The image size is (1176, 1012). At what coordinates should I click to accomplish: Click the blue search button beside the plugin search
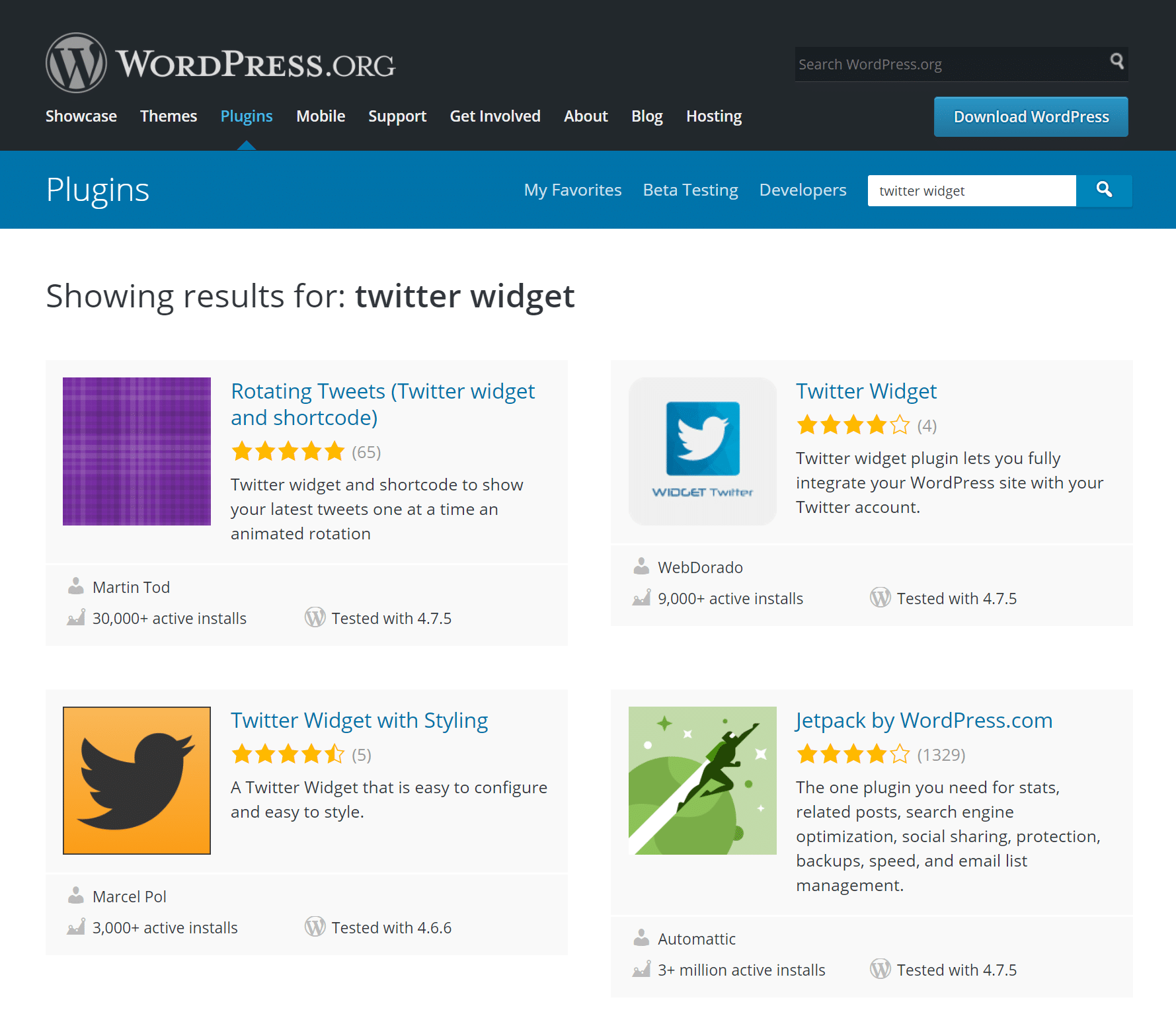point(1103,190)
